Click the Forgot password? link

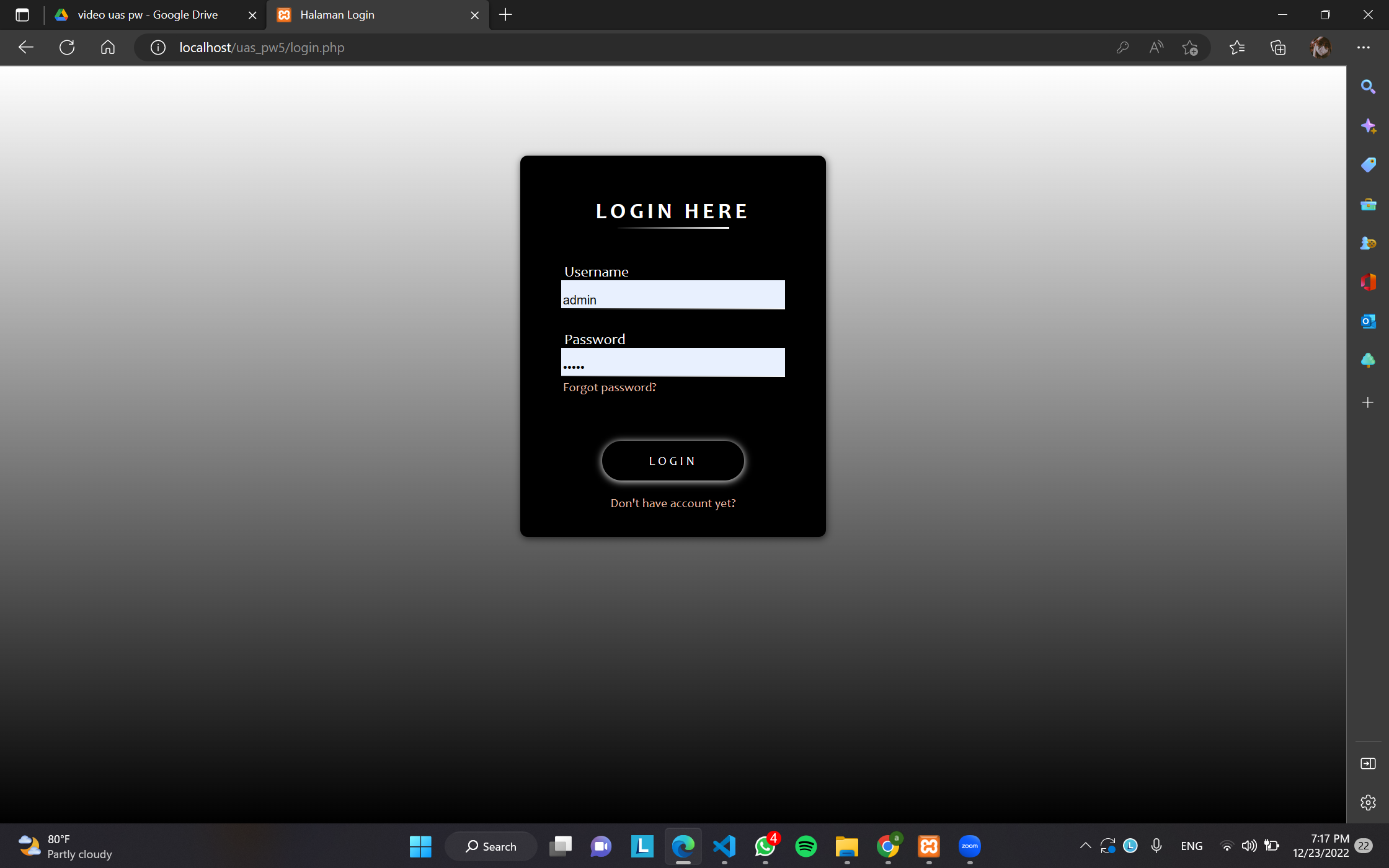(609, 387)
